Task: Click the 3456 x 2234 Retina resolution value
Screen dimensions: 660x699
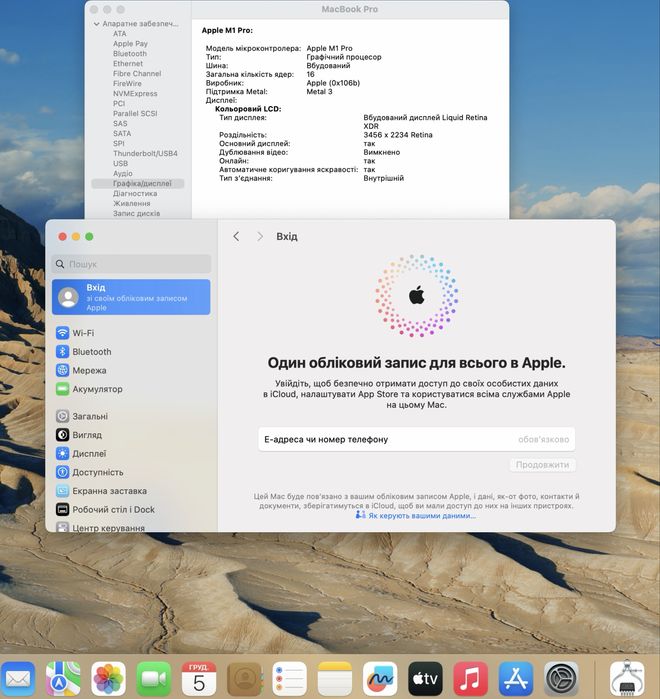Action: pos(398,135)
